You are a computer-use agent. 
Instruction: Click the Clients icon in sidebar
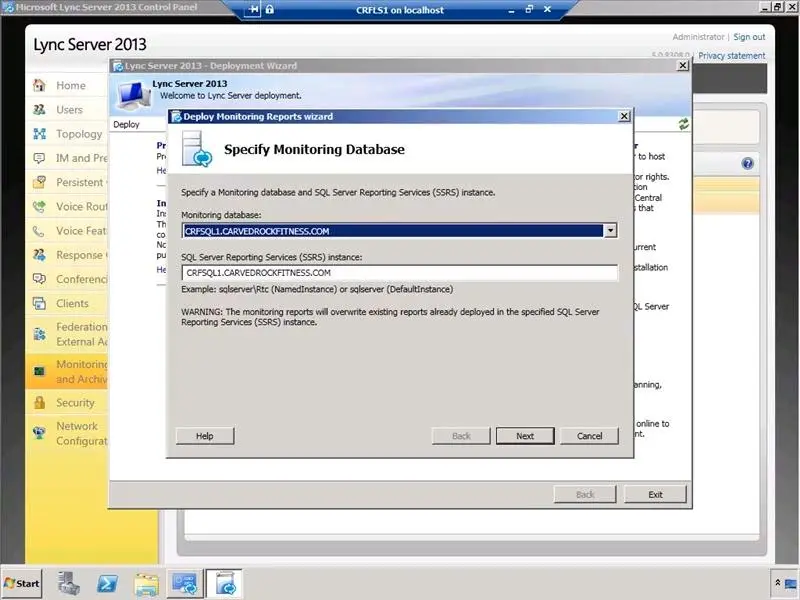(39, 303)
